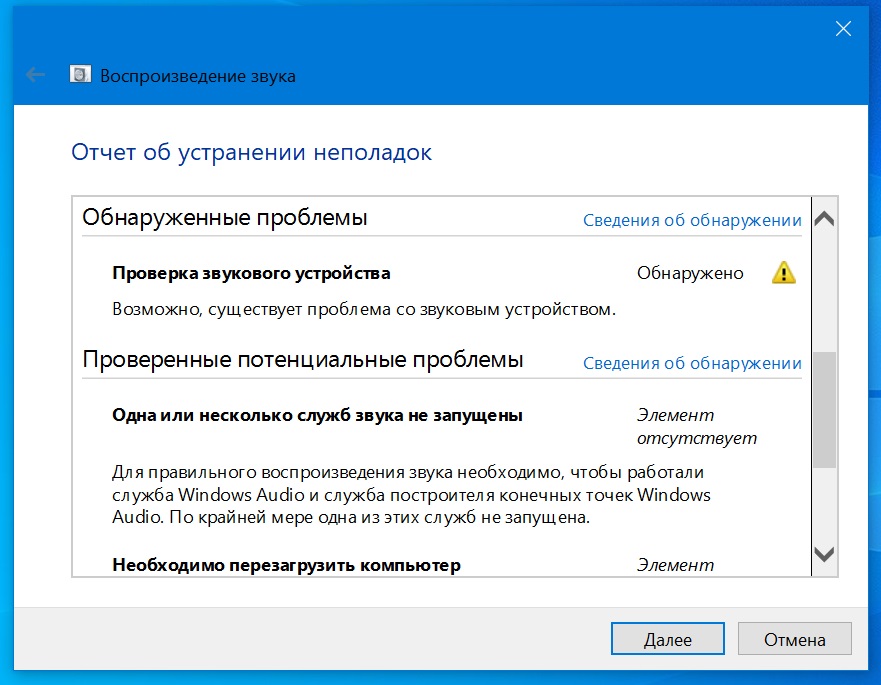Select Одна или несколько служб звука не запущены
Image resolution: width=881 pixels, height=685 pixels.
(317, 415)
